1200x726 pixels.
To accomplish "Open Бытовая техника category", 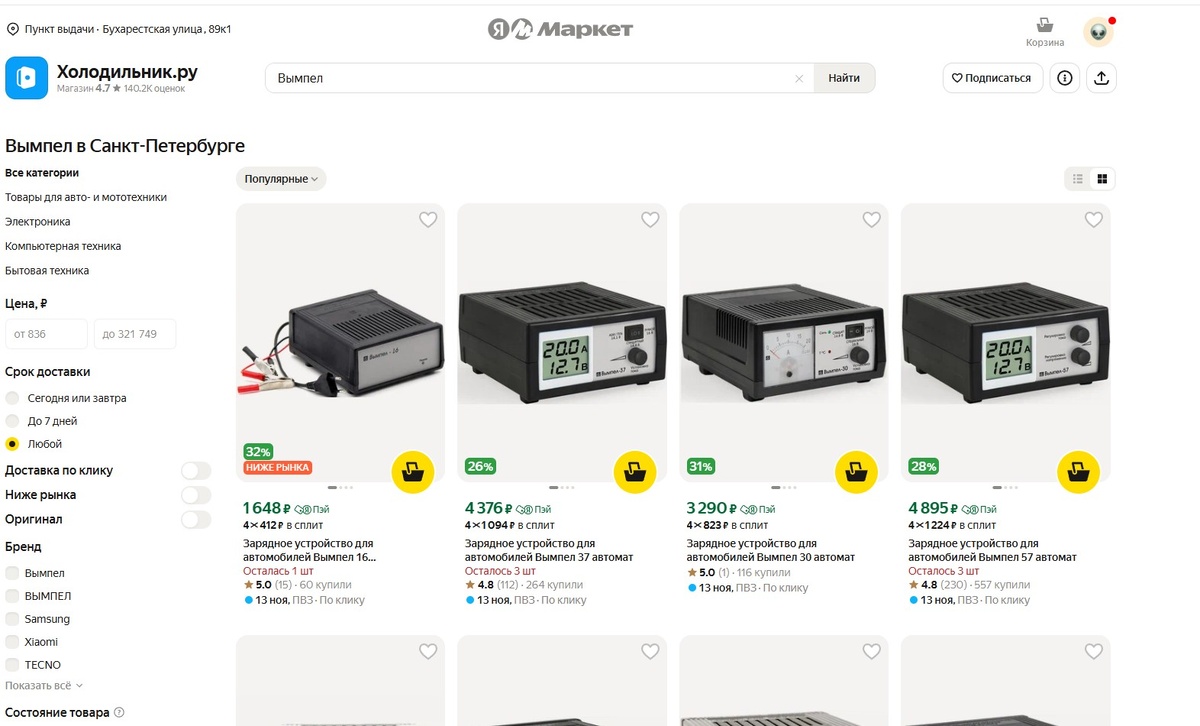I will point(47,271).
